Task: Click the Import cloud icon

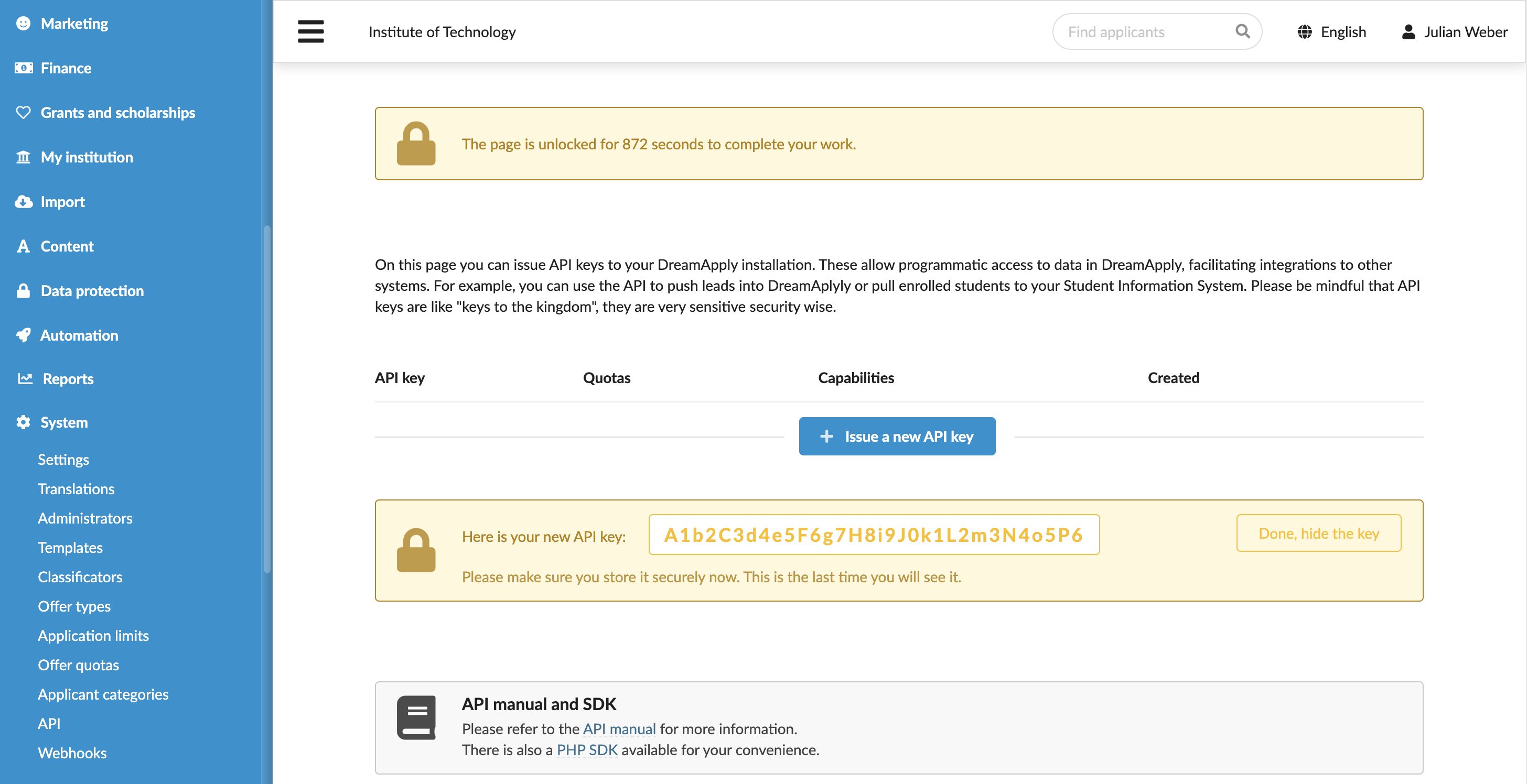Action: point(23,201)
